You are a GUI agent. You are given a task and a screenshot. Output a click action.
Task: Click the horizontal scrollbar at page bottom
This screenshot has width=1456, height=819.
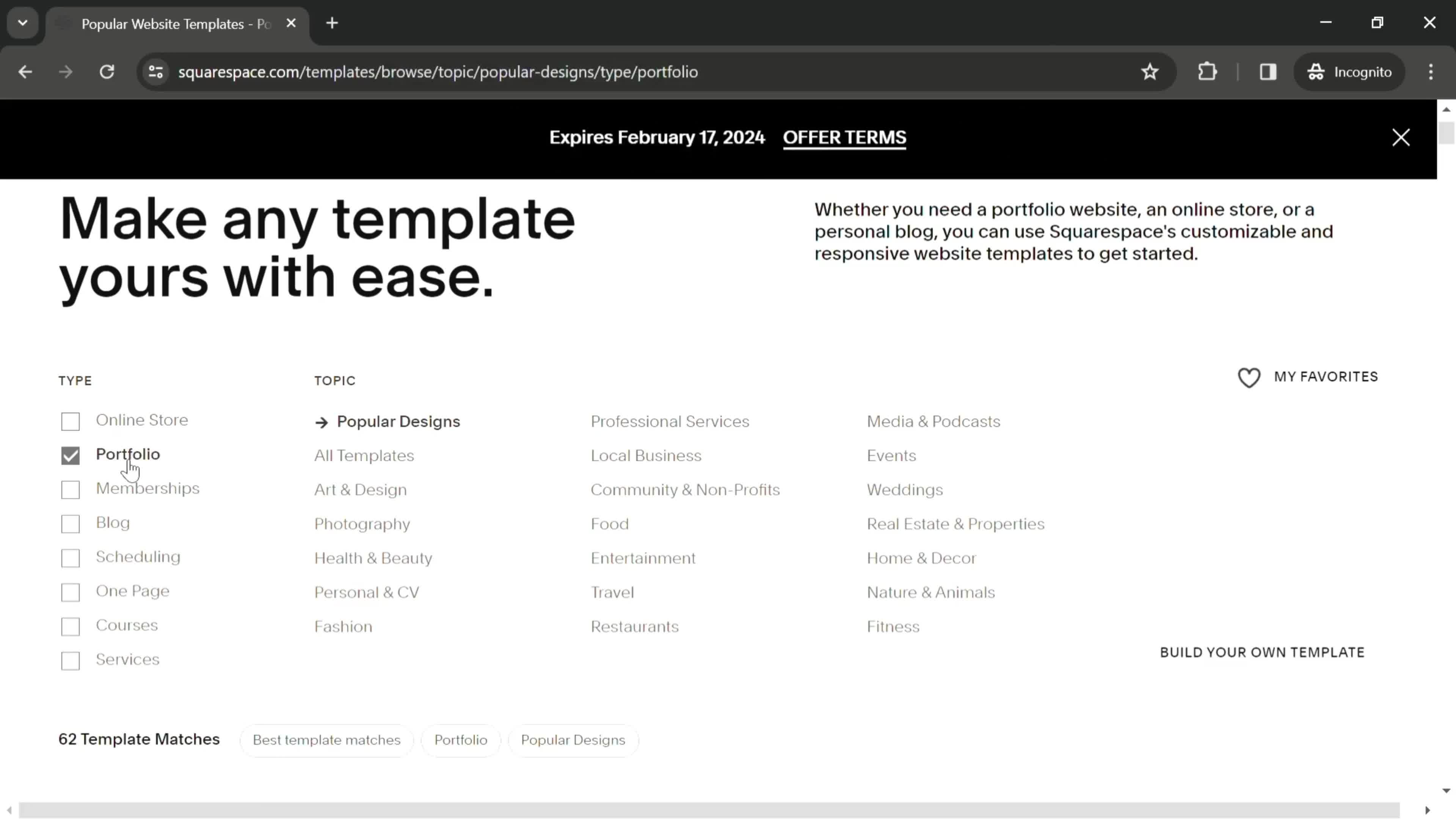pos(709,810)
